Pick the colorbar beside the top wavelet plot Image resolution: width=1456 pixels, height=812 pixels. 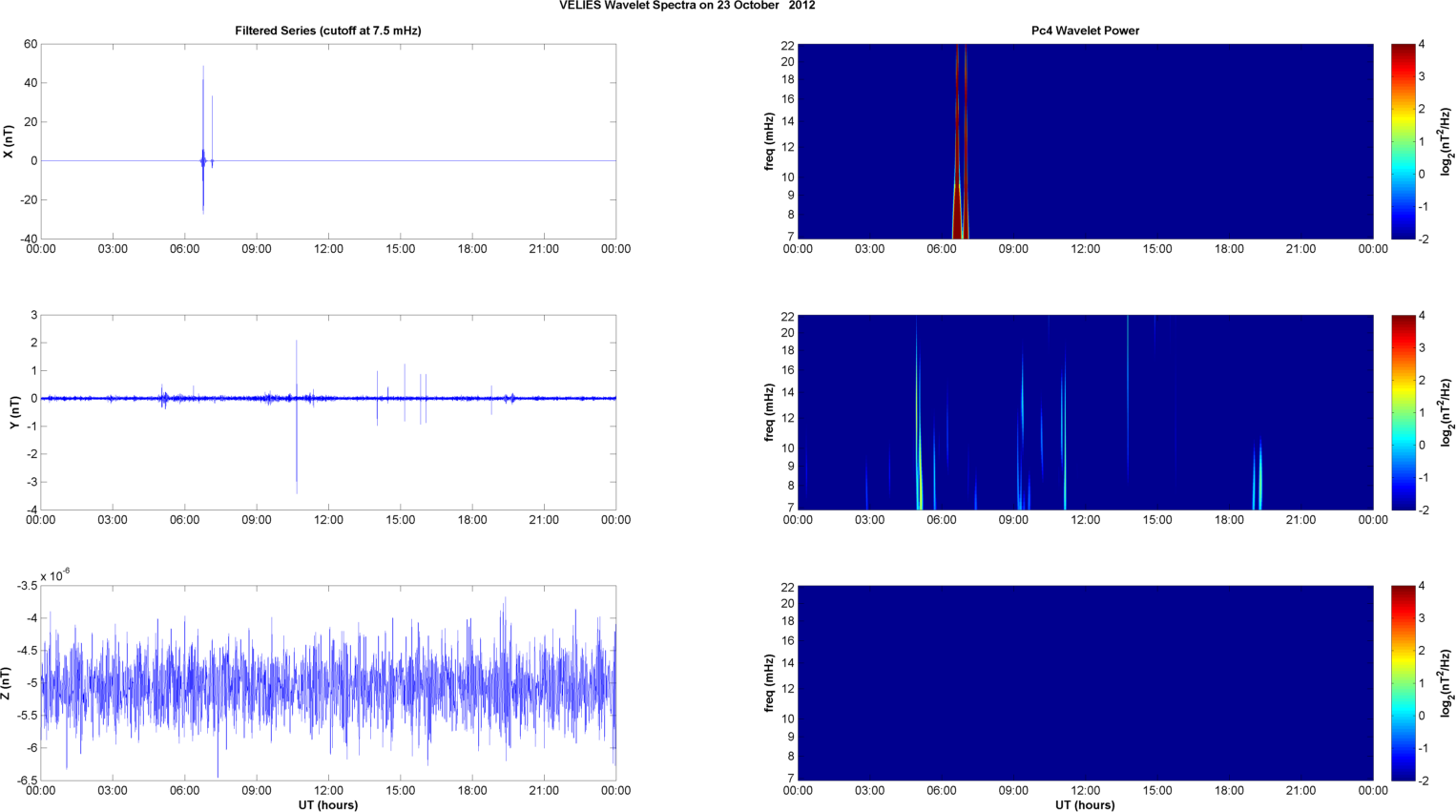[x=1402, y=141]
